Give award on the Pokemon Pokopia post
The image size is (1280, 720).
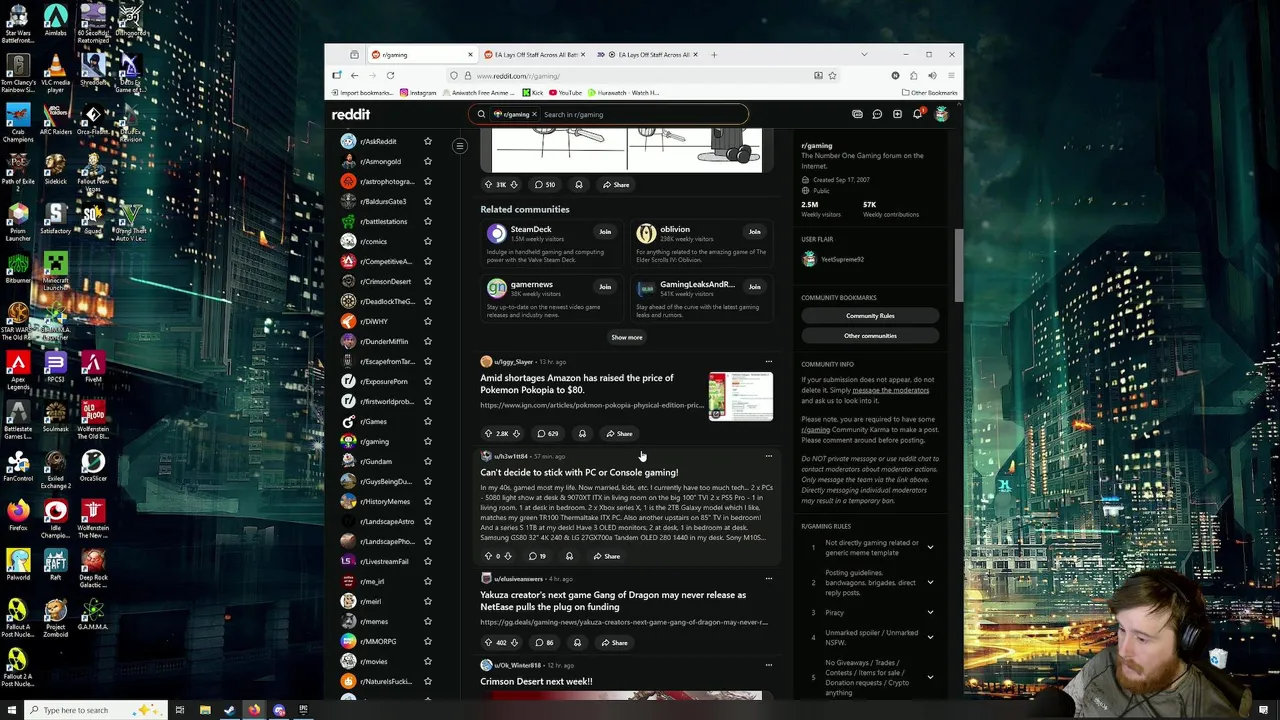[x=582, y=434]
